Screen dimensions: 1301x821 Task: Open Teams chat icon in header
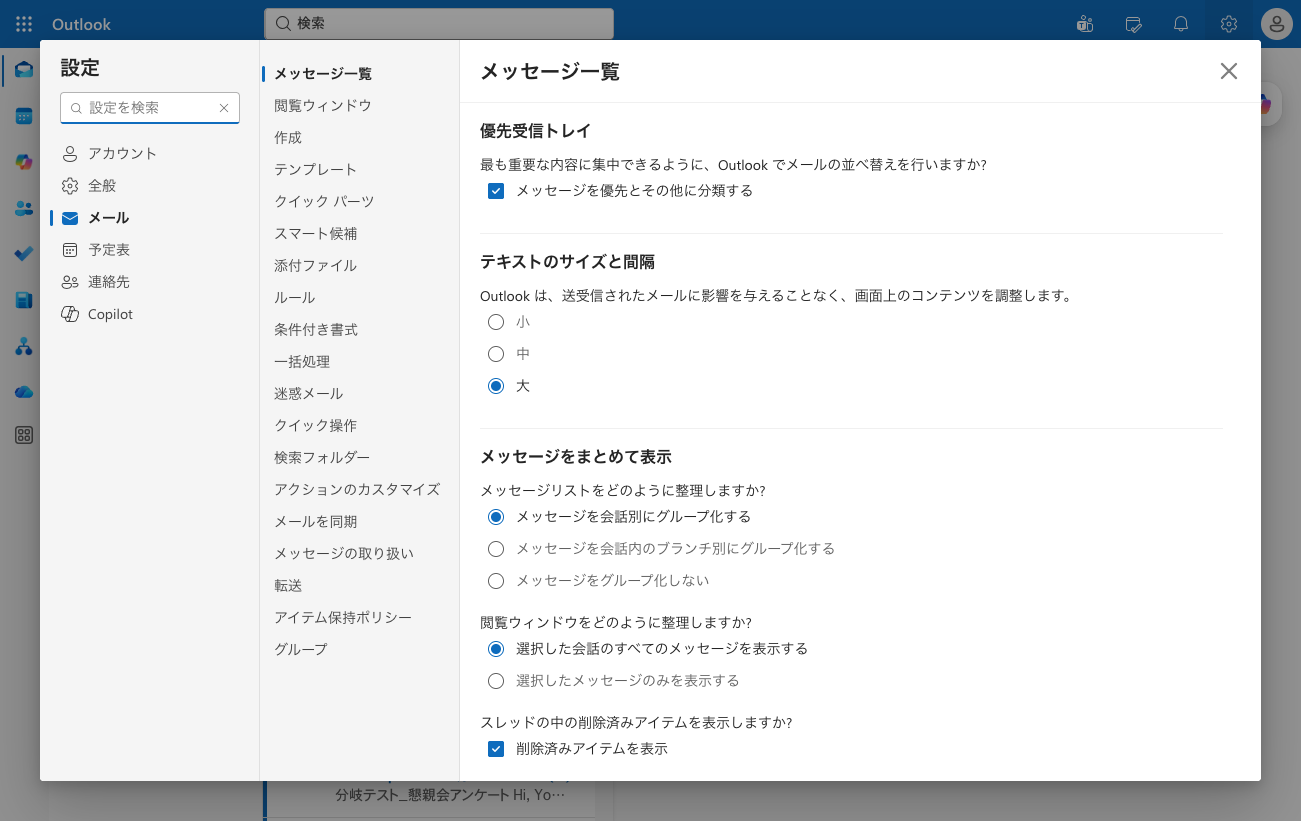1085,24
